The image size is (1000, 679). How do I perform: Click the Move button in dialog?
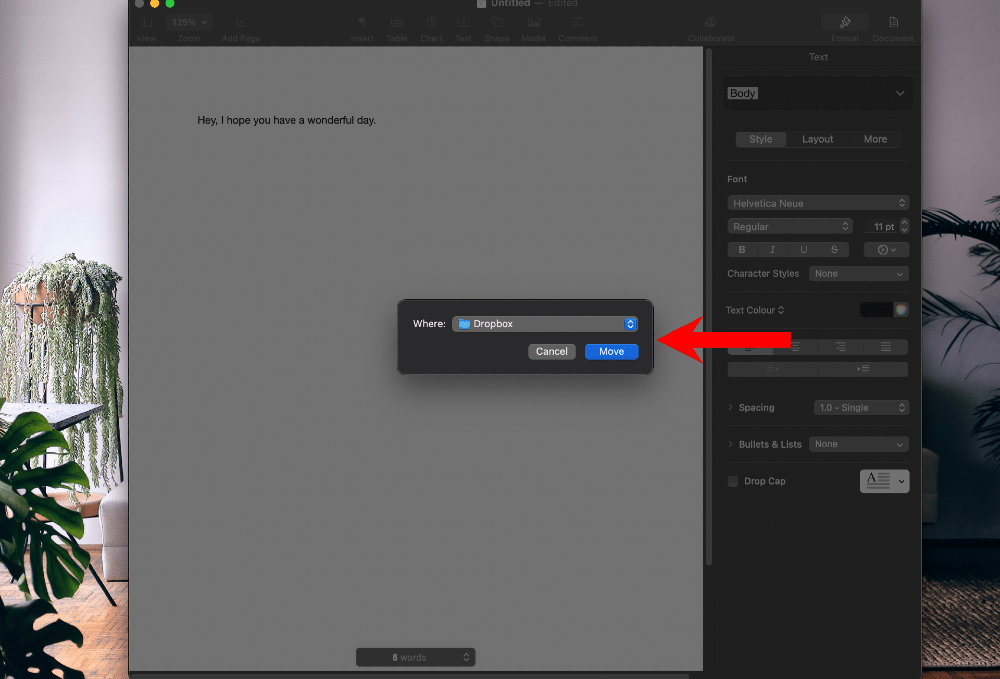611,351
